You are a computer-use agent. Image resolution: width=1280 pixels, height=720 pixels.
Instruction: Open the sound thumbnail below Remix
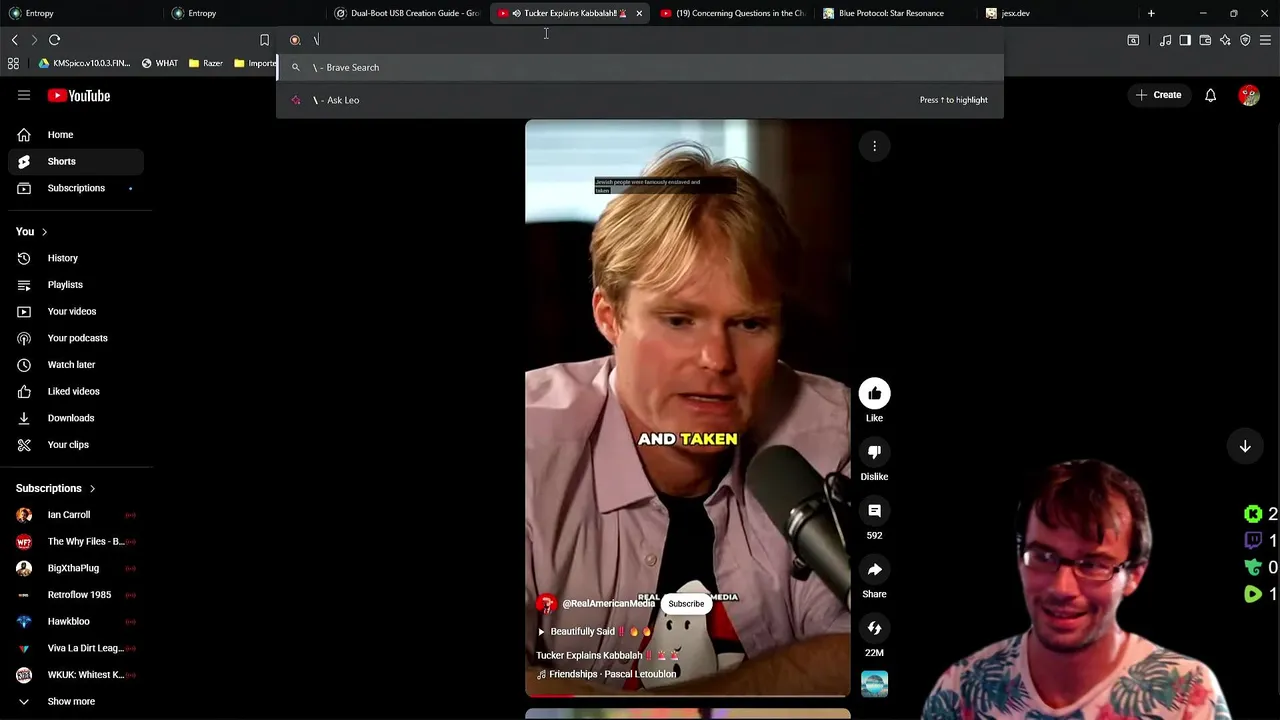point(874,684)
